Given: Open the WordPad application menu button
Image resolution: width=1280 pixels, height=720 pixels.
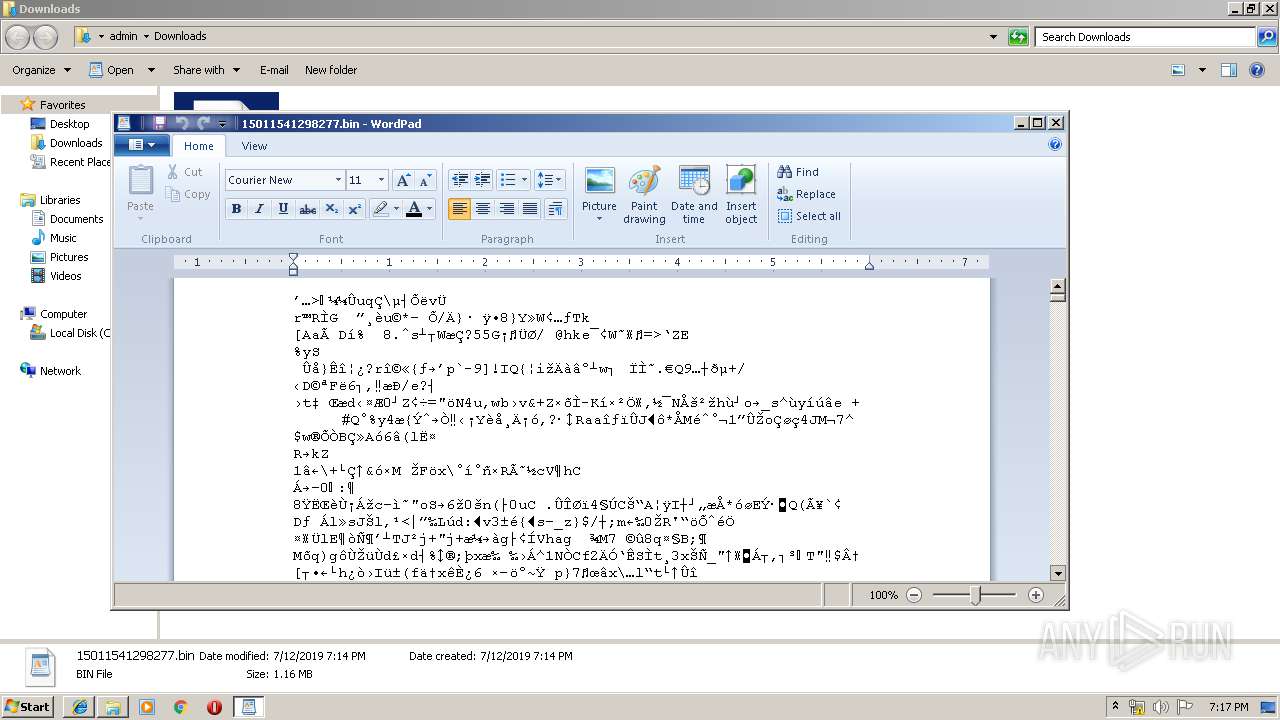Looking at the screenshot, I should [142, 145].
